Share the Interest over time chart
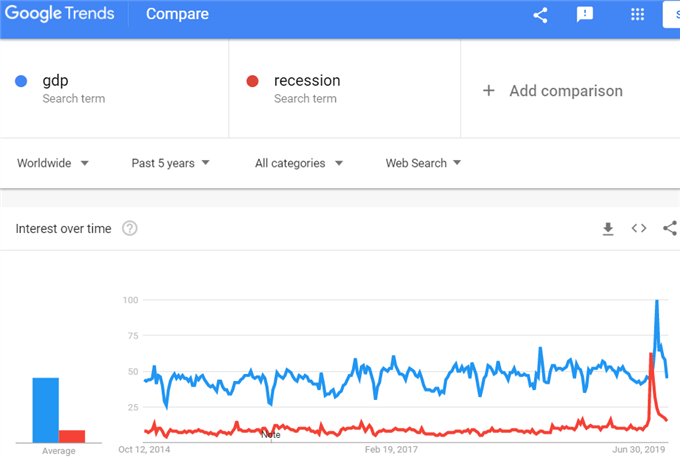Screen dimensions: 680x458 (x=670, y=228)
